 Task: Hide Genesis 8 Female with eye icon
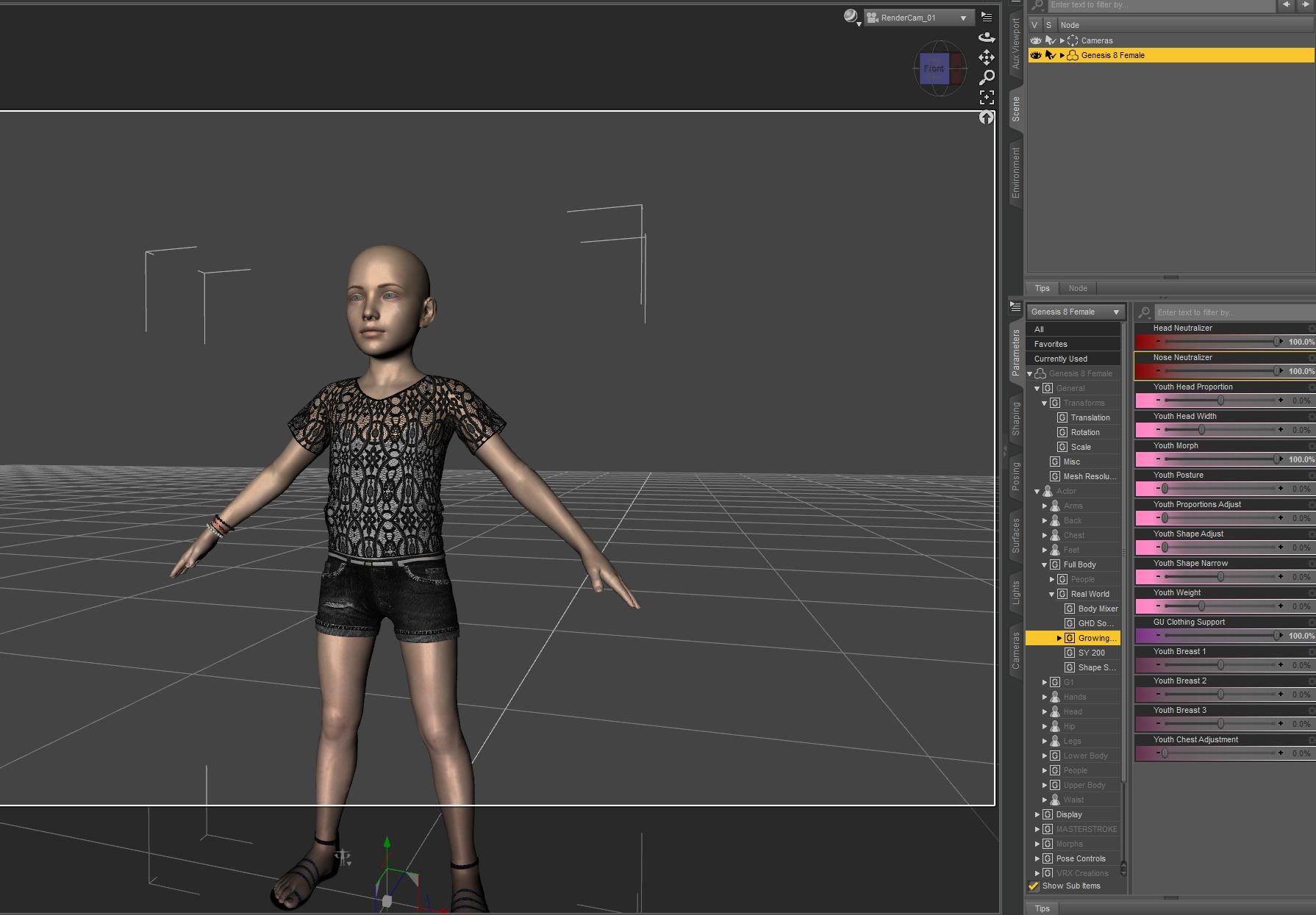[1036, 55]
